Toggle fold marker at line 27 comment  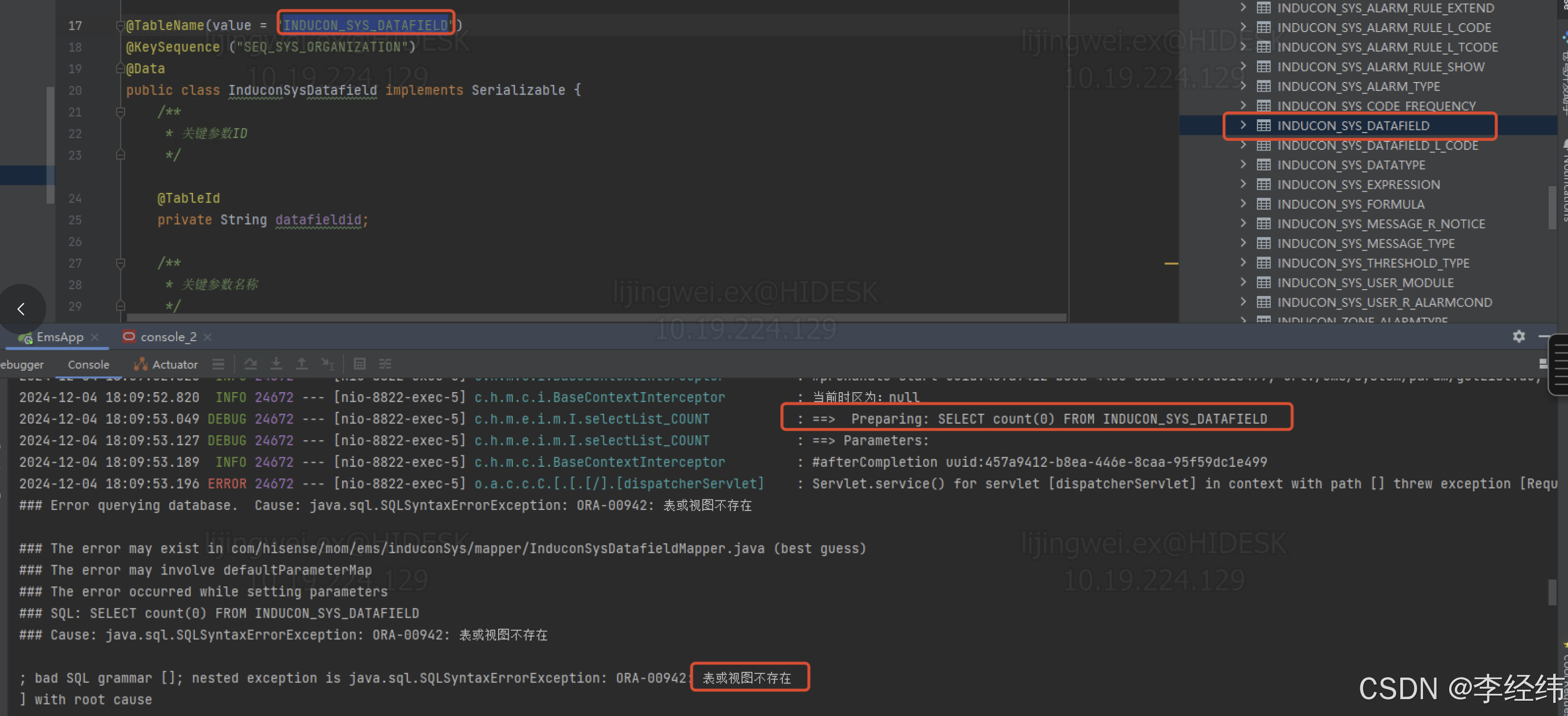[x=120, y=263]
